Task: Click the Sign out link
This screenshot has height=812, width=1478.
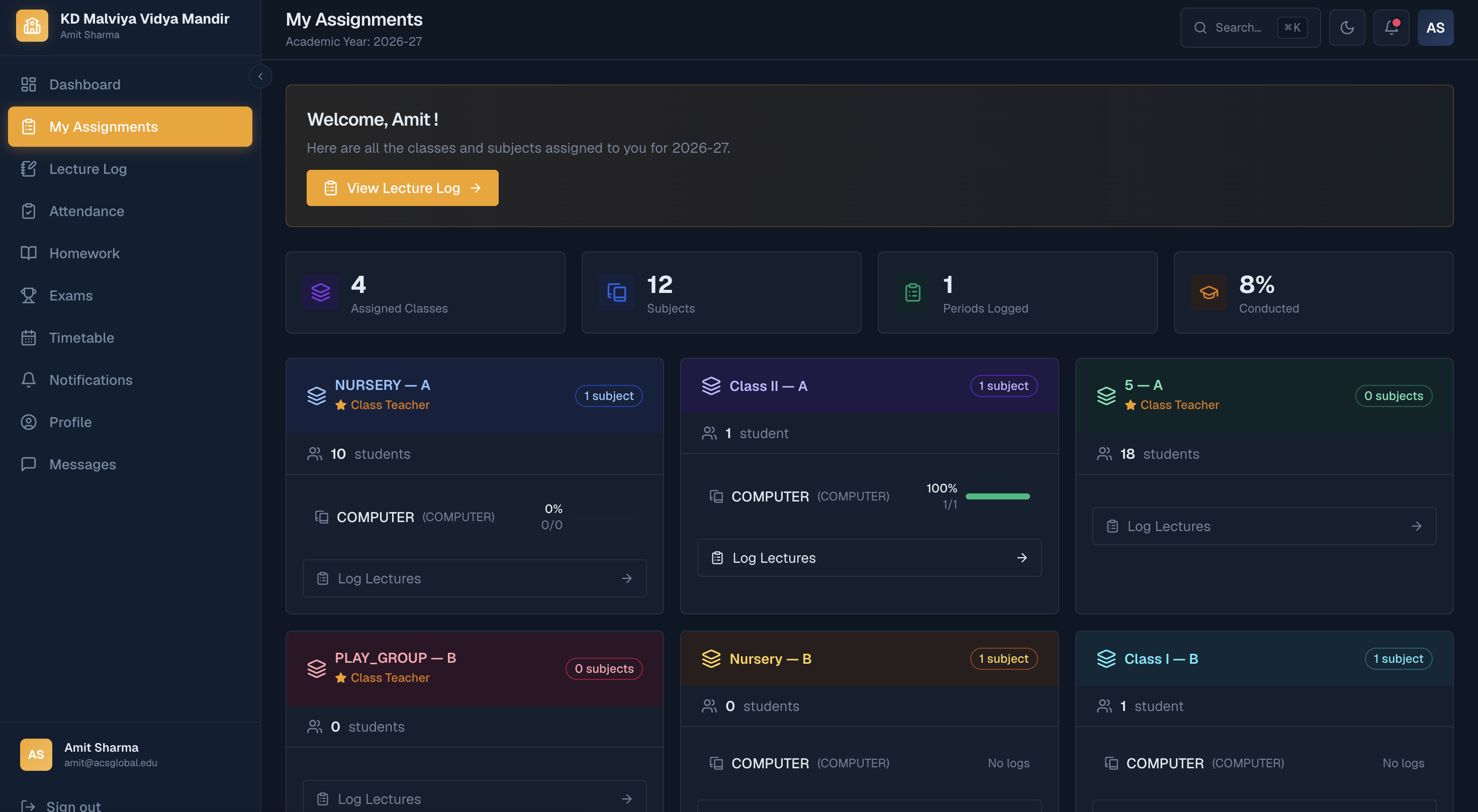Action: (x=61, y=805)
